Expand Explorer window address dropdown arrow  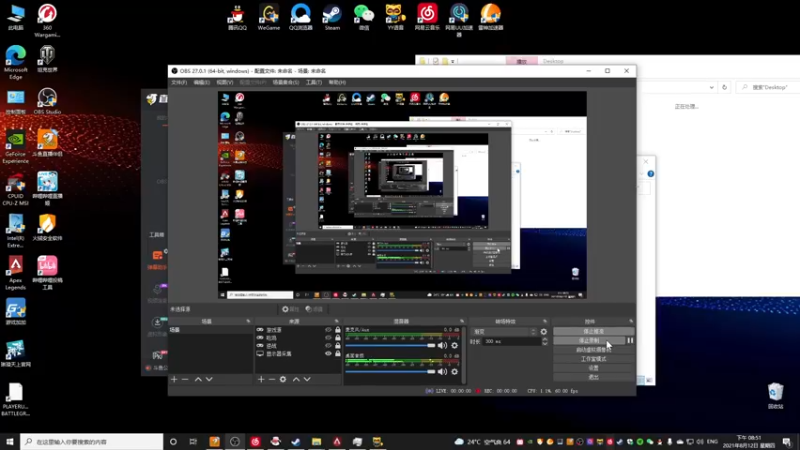pyautogui.click(x=711, y=87)
